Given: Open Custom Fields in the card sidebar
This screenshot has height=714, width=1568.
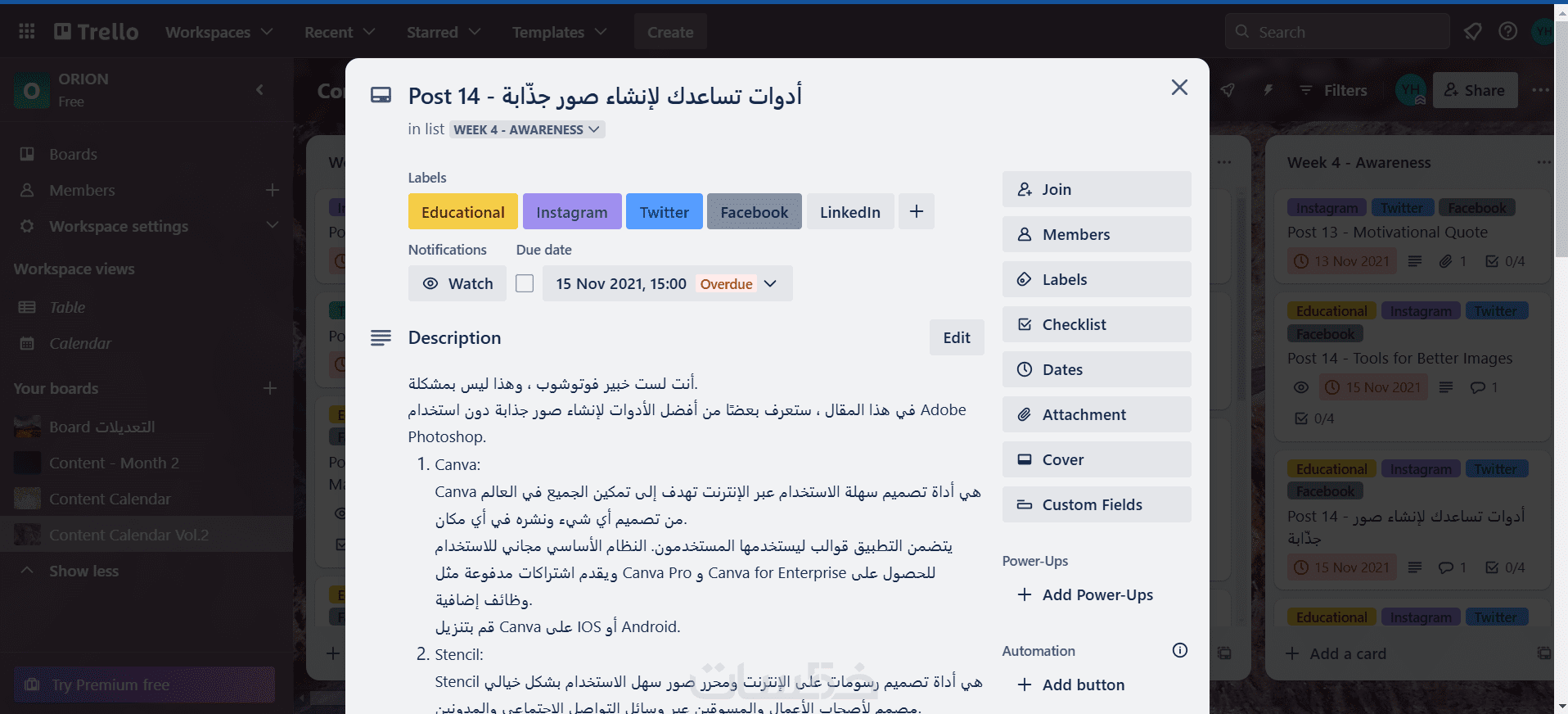Looking at the screenshot, I should tap(1097, 504).
